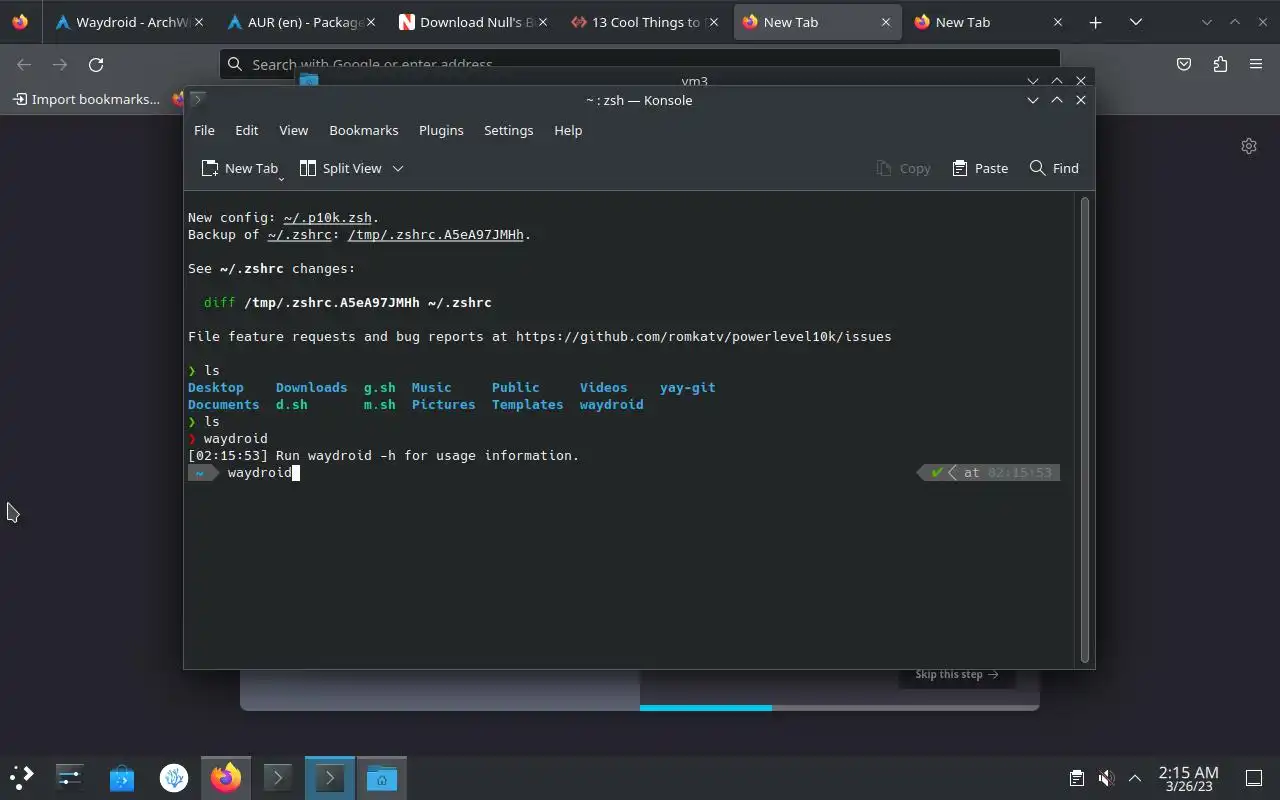Open a new Firefox tab with plus button
Screen dimensions: 1280x800
[1095, 22]
